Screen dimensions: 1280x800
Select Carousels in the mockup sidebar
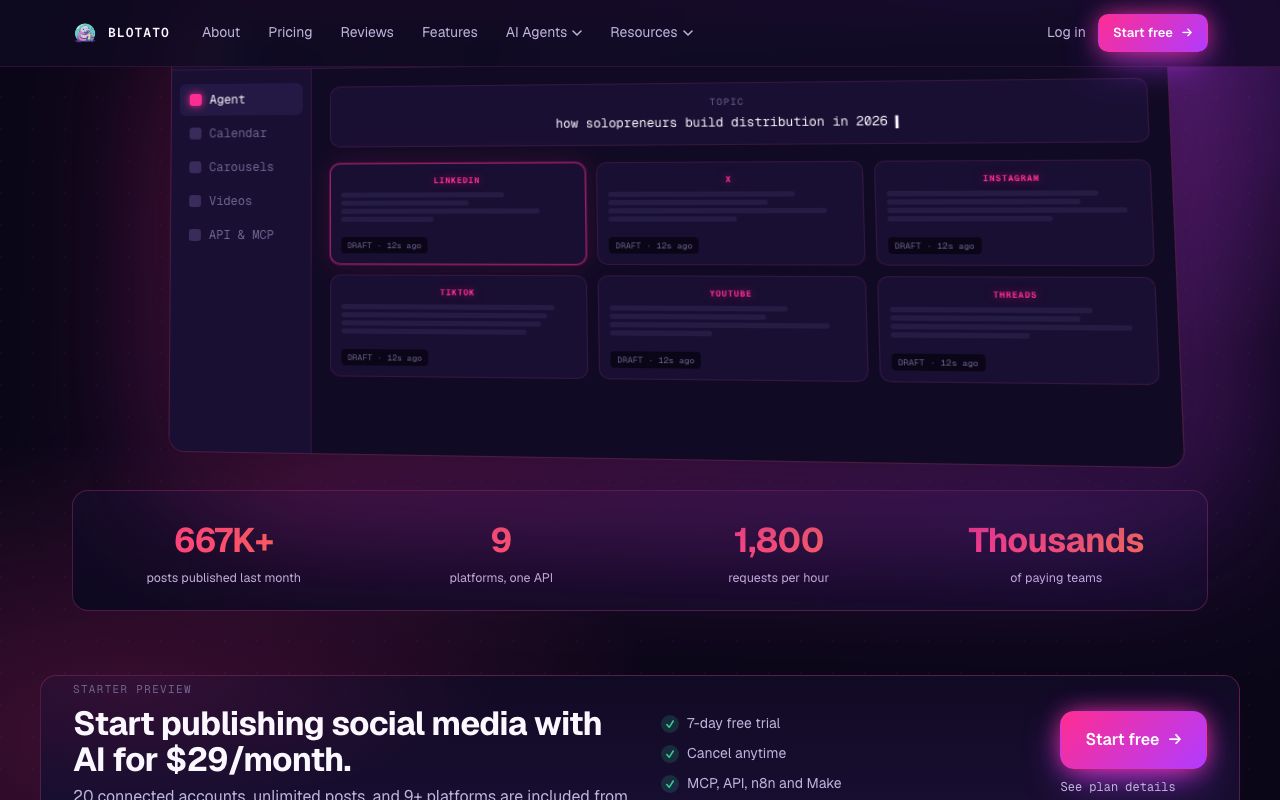[241, 167]
